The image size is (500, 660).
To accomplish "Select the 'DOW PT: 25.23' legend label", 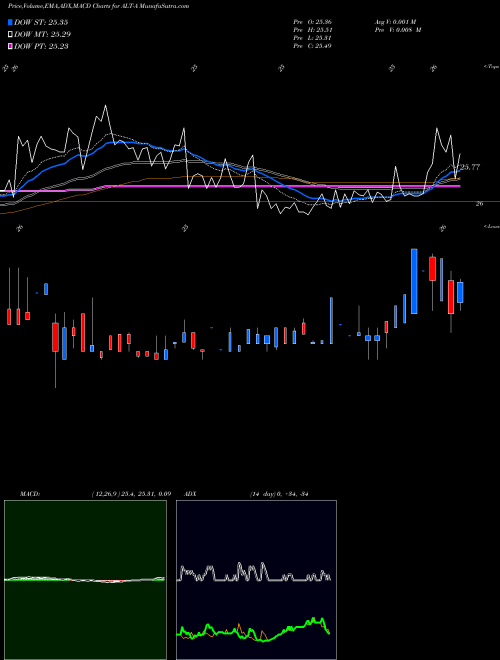I will [x=41, y=46].
